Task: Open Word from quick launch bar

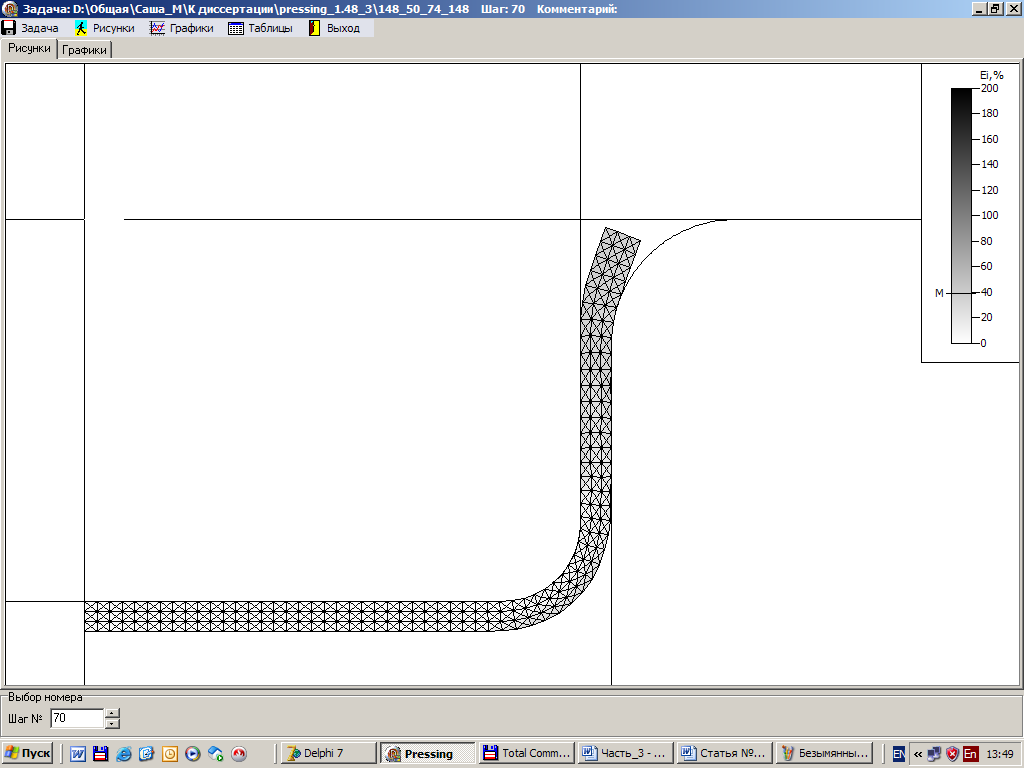Action: tap(78, 754)
